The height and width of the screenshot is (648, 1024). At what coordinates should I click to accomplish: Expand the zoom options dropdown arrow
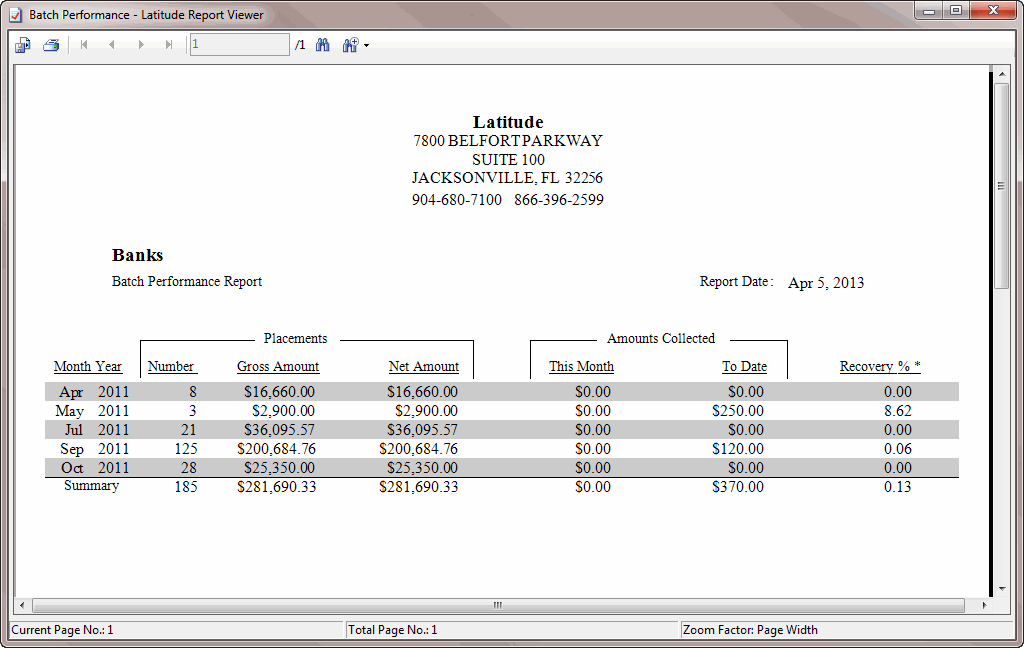tap(367, 44)
